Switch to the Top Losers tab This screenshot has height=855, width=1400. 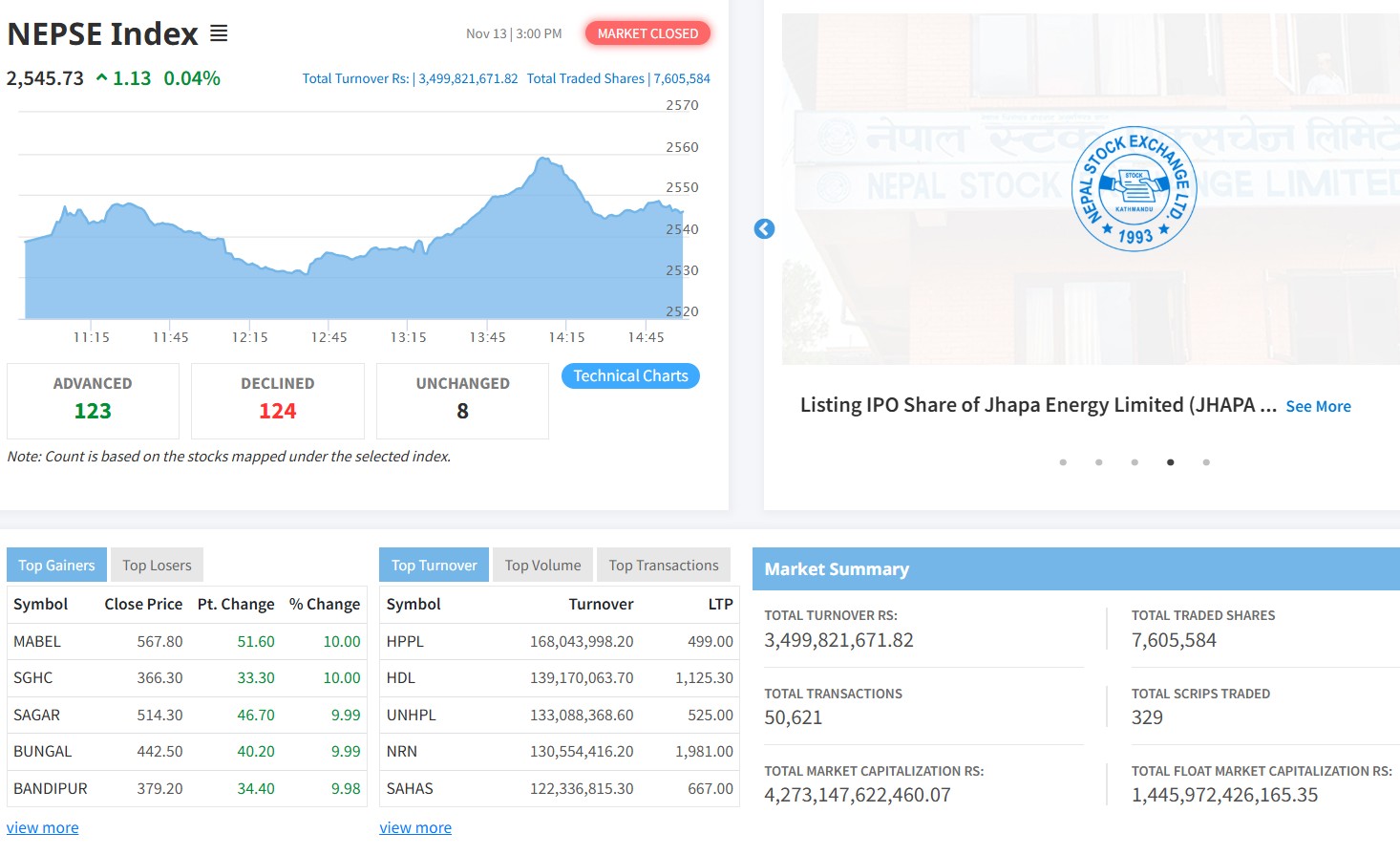click(x=157, y=566)
